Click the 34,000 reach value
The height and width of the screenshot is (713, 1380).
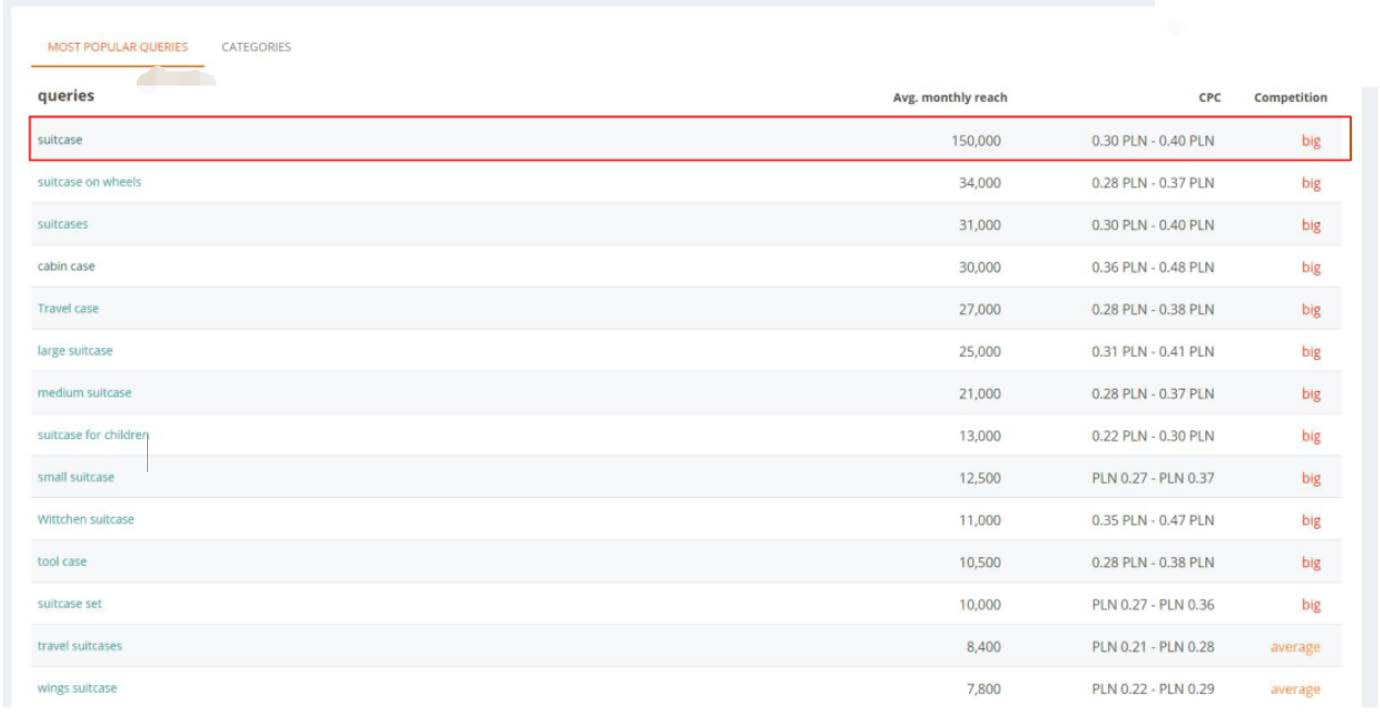(x=980, y=183)
